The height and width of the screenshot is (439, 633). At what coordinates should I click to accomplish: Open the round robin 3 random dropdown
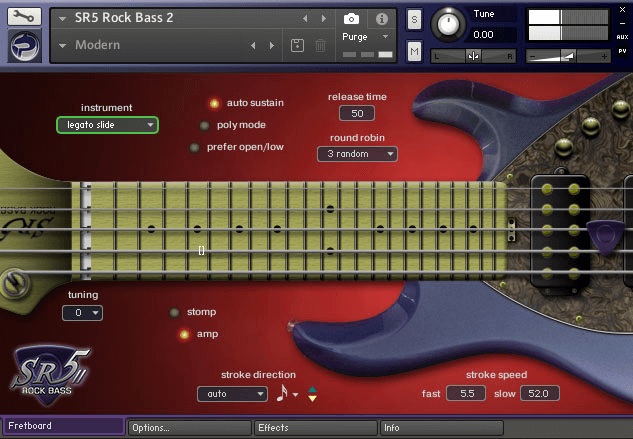pyautogui.click(x=357, y=154)
